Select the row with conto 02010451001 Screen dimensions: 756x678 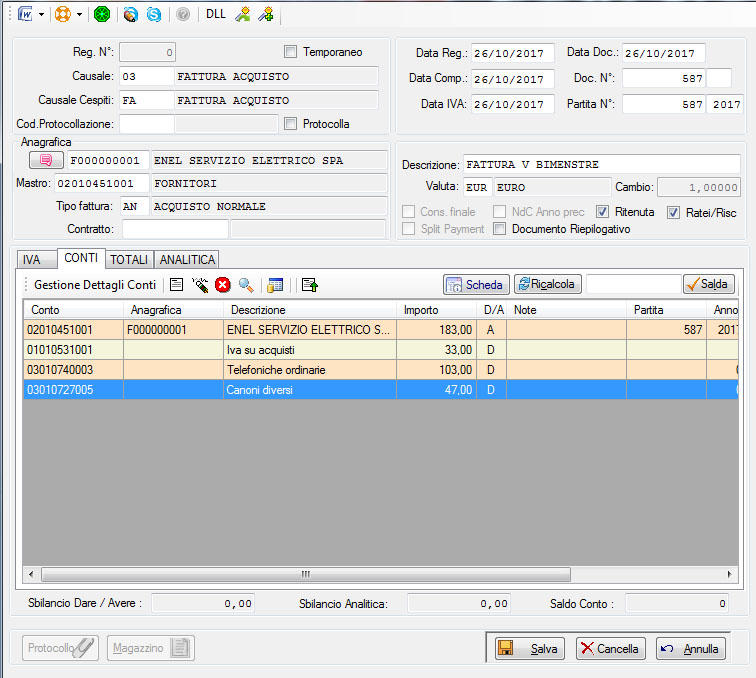(x=381, y=330)
